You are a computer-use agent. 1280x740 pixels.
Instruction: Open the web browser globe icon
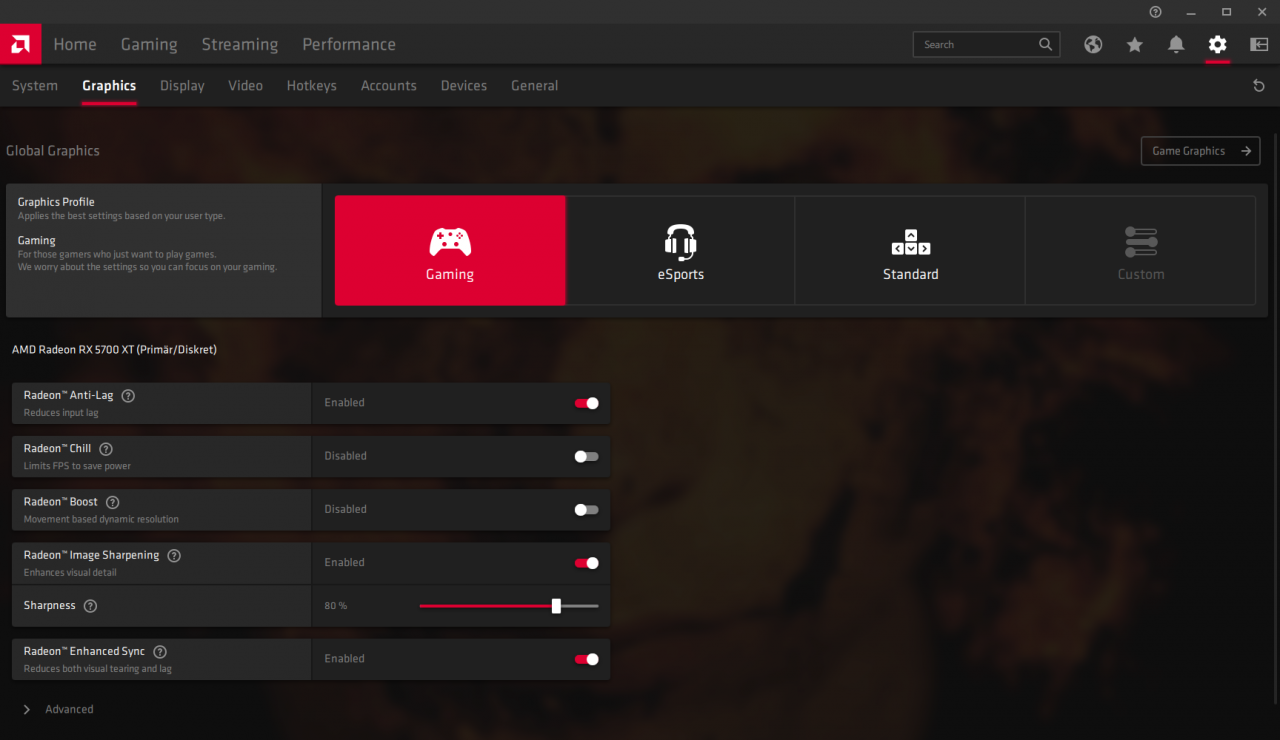coord(1093,44)
